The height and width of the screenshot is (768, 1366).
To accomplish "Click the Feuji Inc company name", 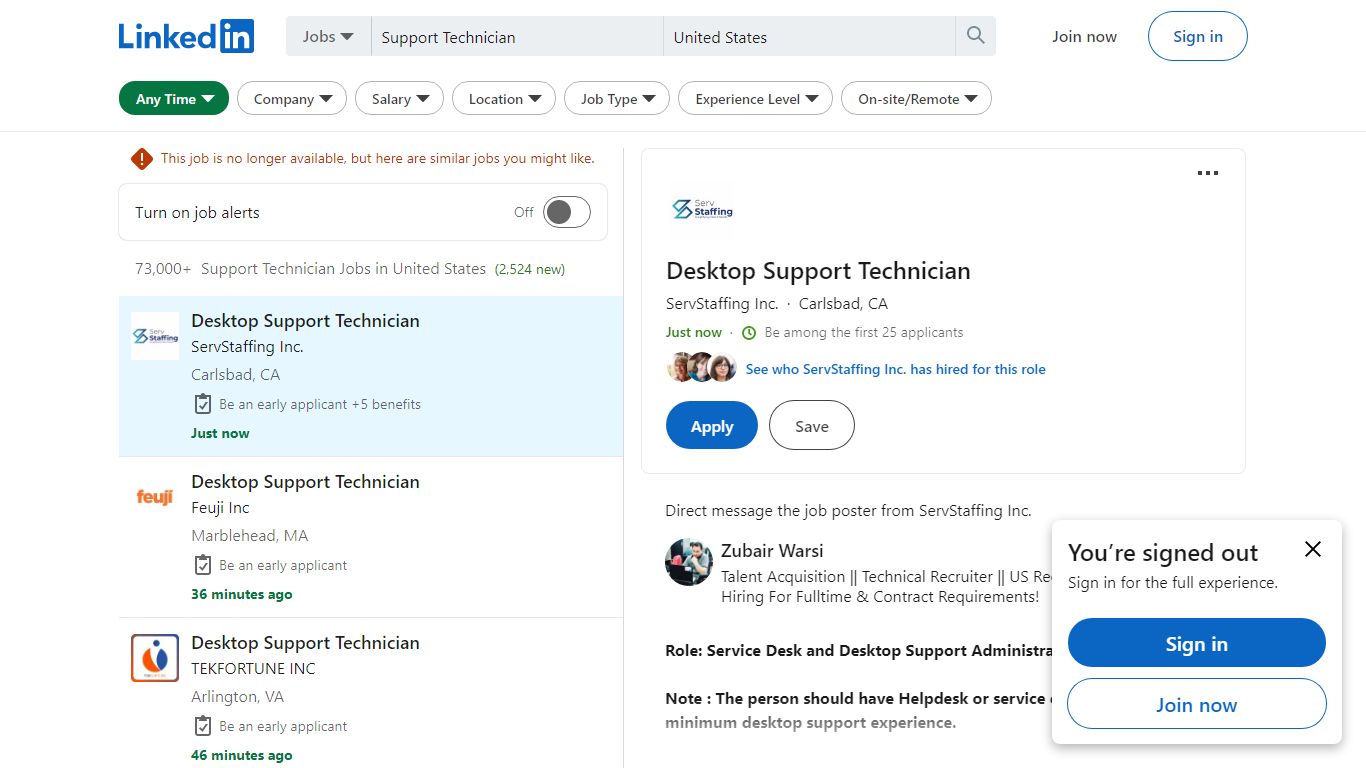I will coord(220,508).
